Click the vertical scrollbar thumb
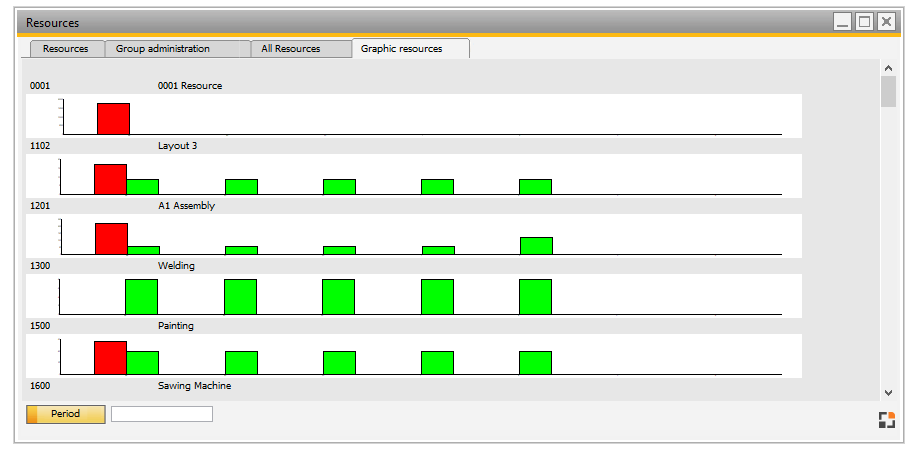The width and height of the screenshot is (915, 454). 888,91
